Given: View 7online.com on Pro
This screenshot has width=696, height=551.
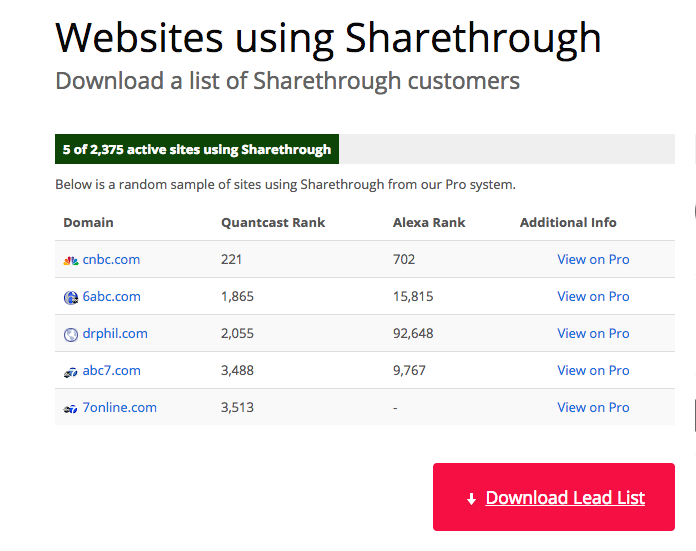Looking at the screenshot, I should (593, 407).
